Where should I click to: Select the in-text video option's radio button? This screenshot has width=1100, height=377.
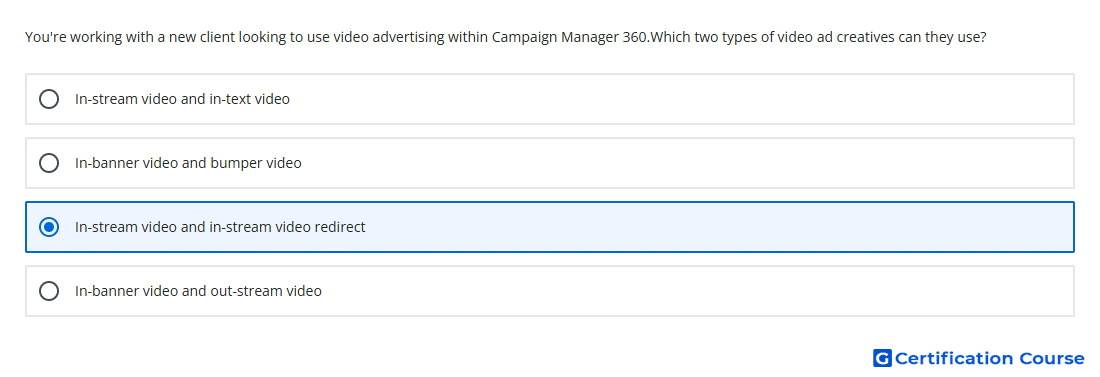[x=49, y=99]
